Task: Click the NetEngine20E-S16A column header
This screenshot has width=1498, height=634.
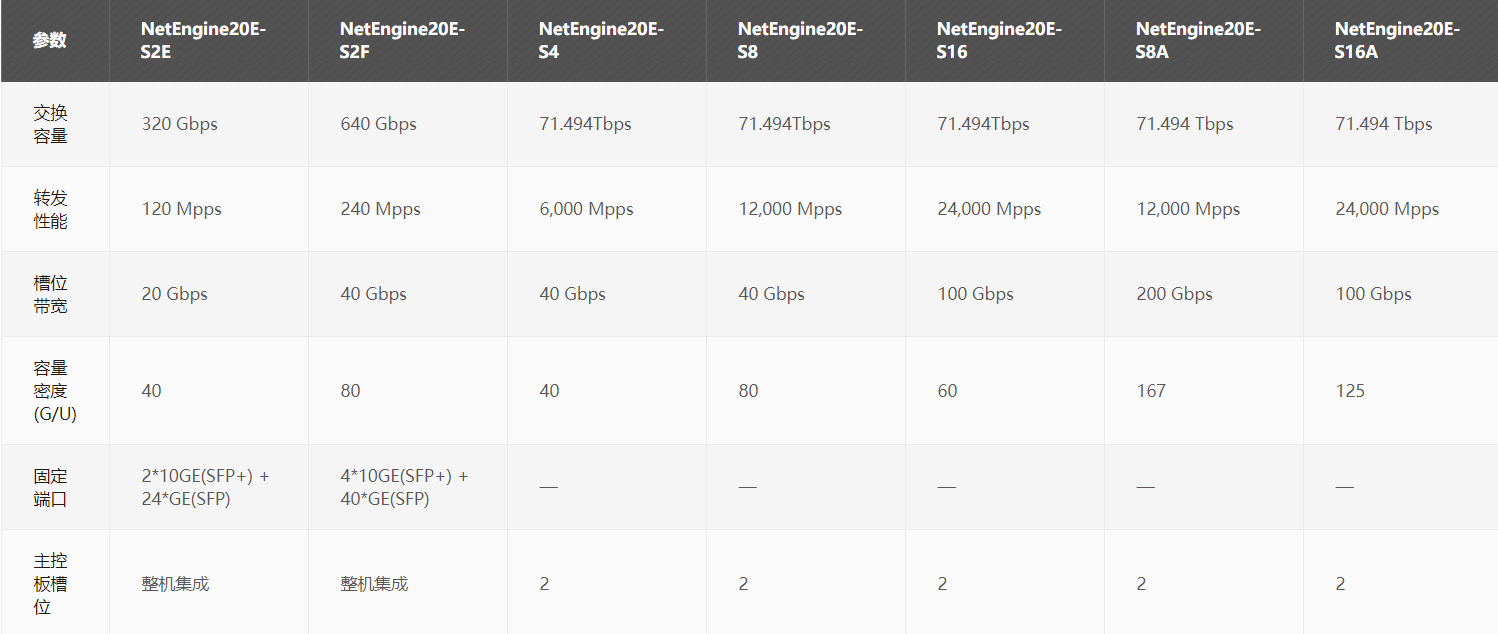Action: pos(1396,40)
